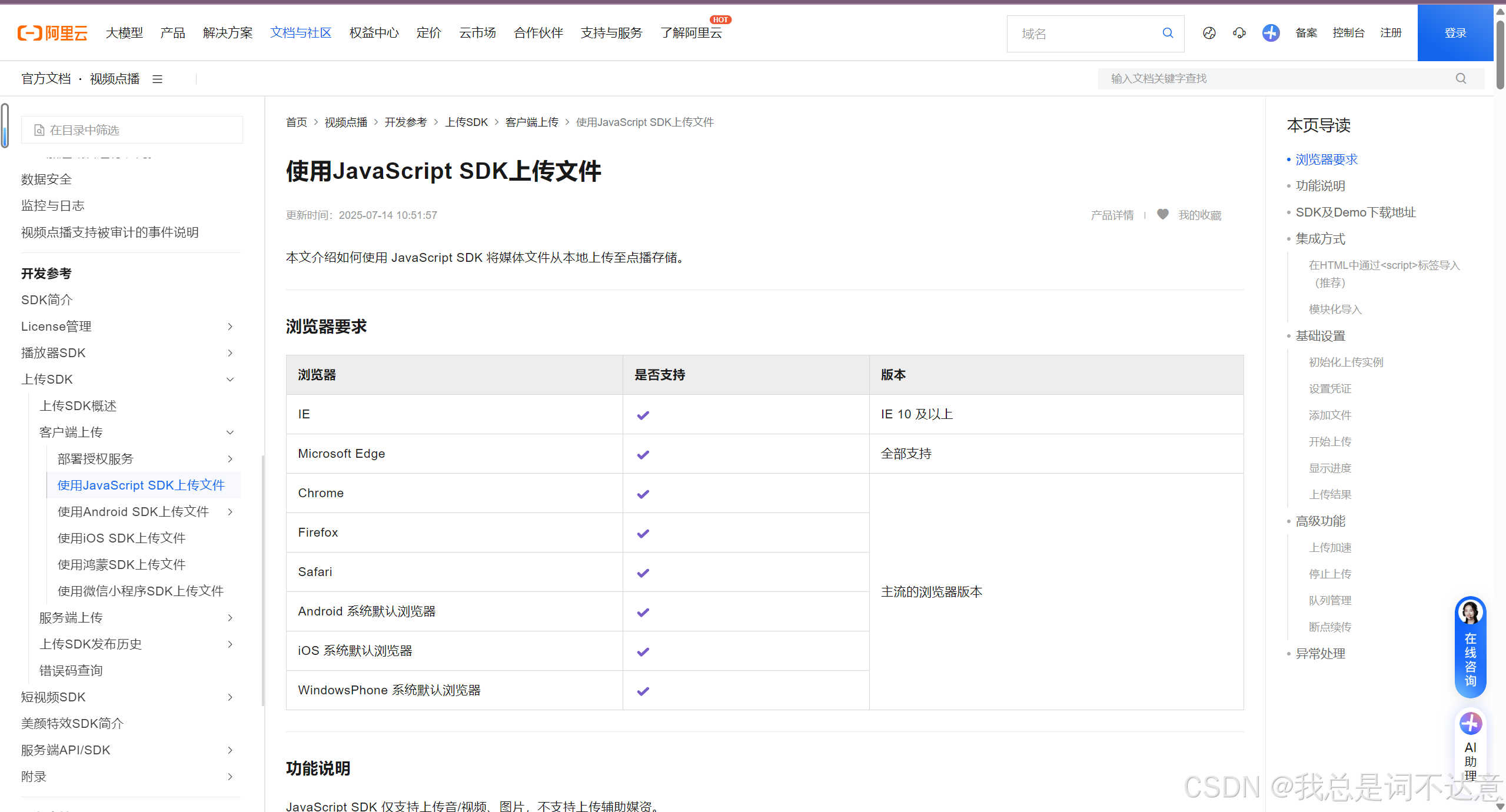Click the domain search magnifier icon

[1168, 33]
